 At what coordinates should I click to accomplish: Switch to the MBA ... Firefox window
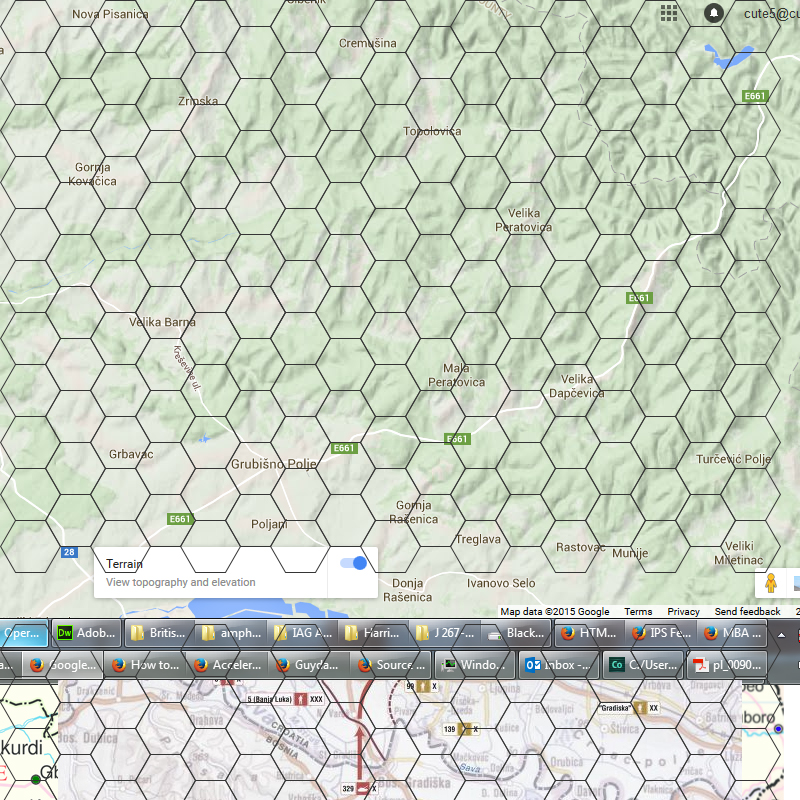tap(732, 633)
